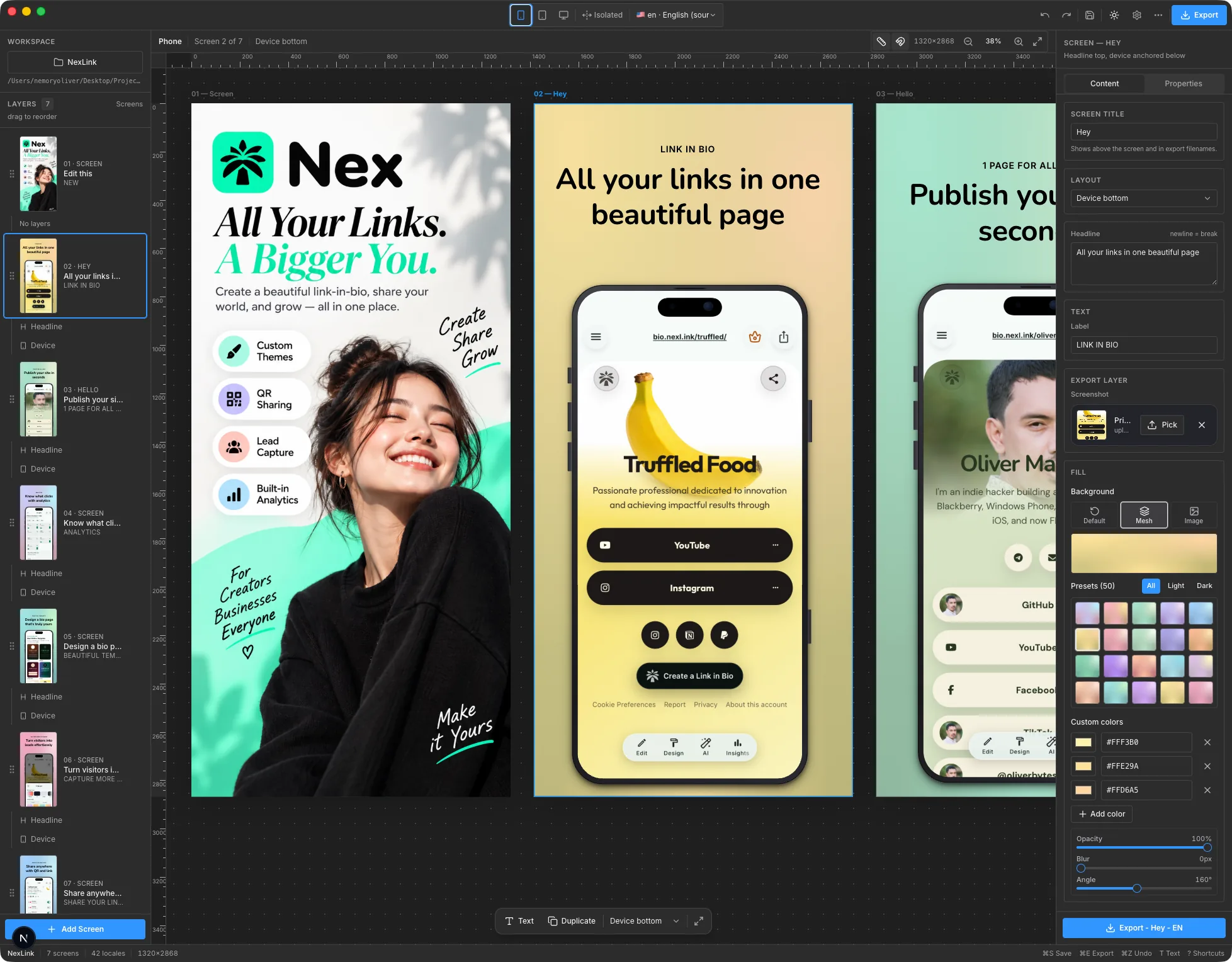Toggle the light theme sun icon
The height and width of the screenshot is (962, 1232).
[x=1114, y=15]
